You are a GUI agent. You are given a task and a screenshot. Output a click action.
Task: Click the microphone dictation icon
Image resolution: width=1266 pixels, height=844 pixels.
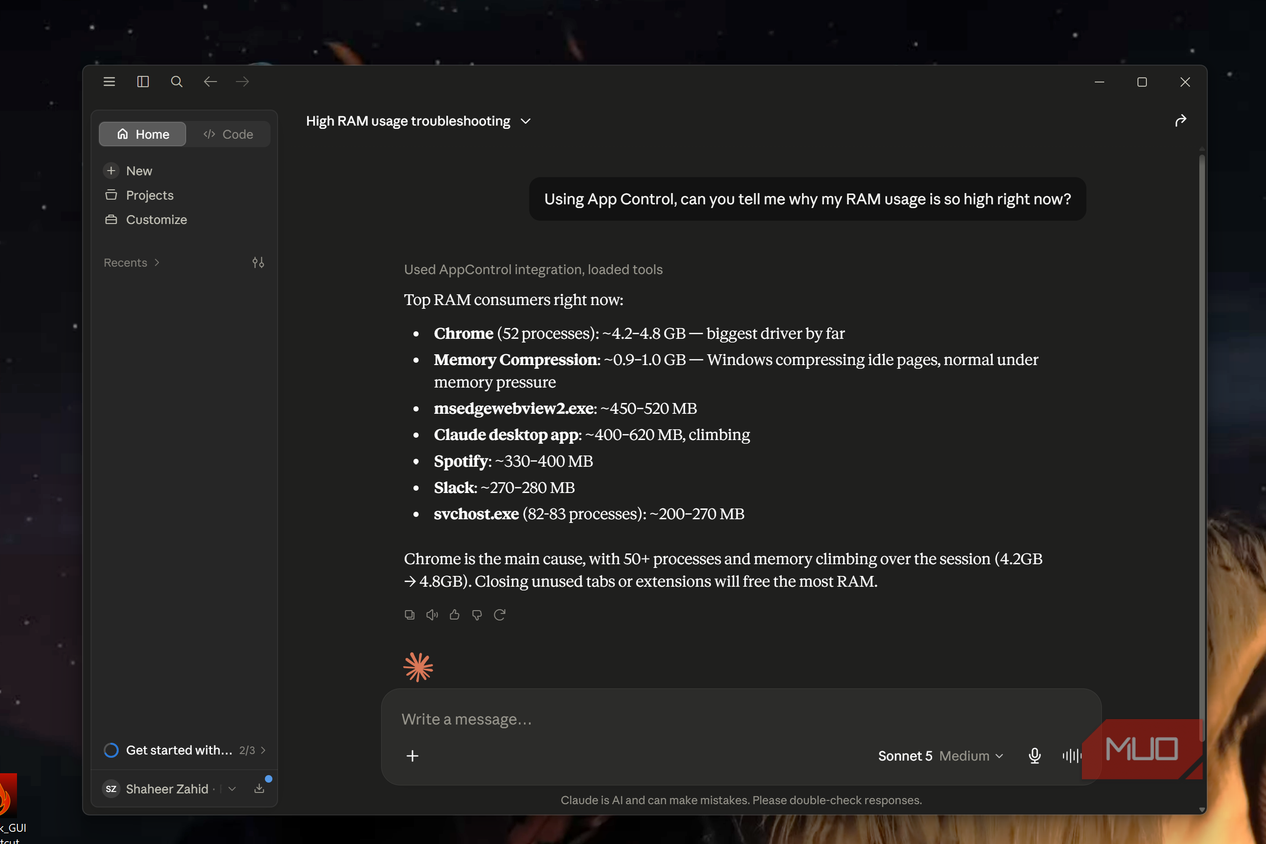coord(1035,756)
